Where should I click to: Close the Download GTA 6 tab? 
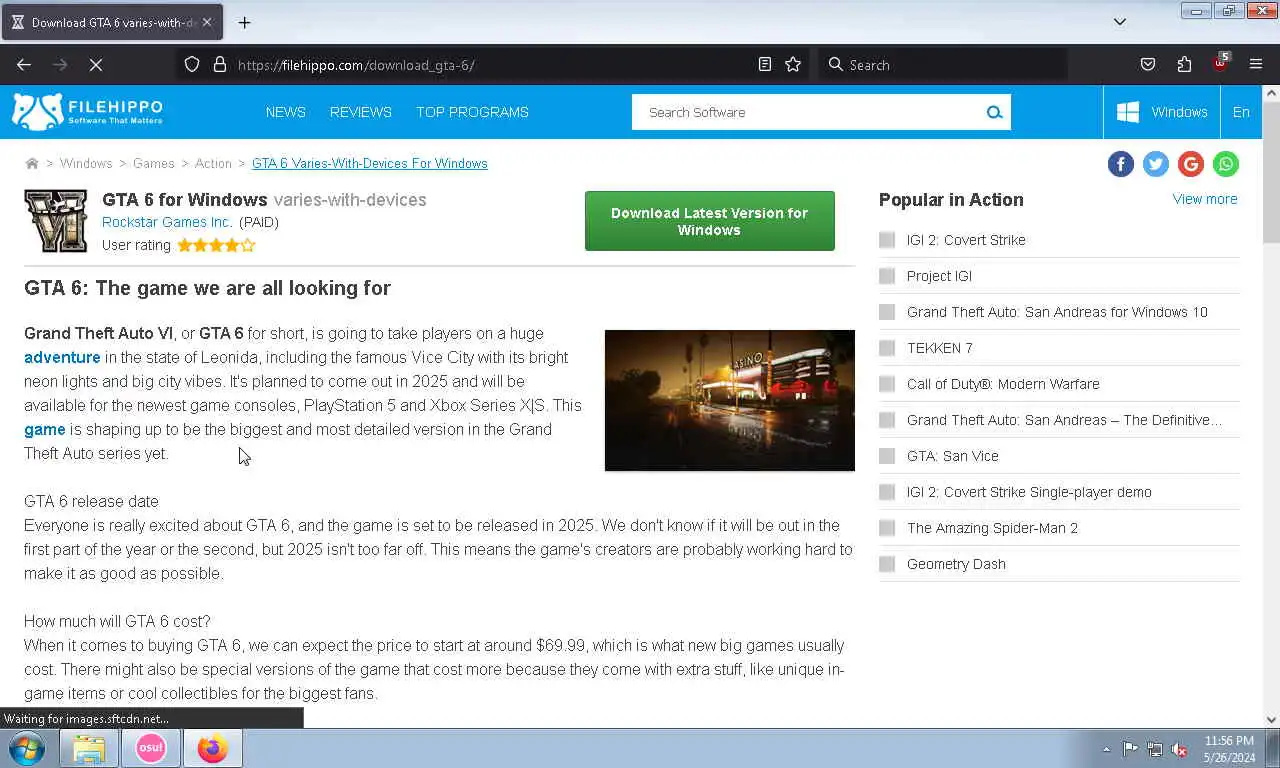[x=207, y=22]
